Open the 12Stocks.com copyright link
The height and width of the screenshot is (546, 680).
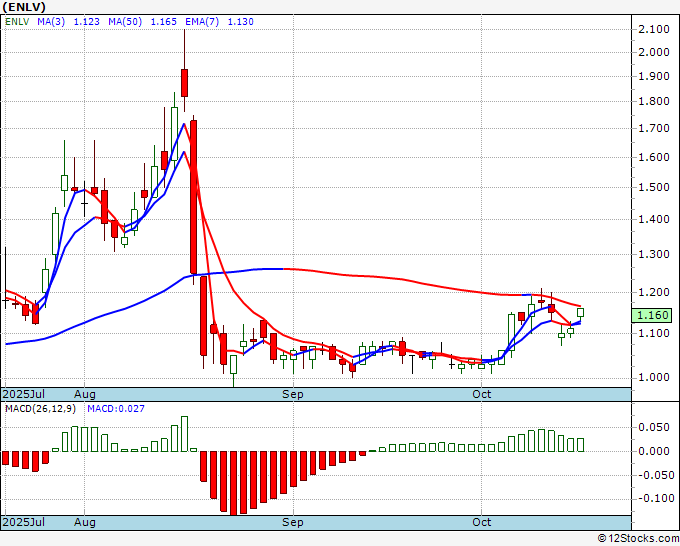coord(638,539)
